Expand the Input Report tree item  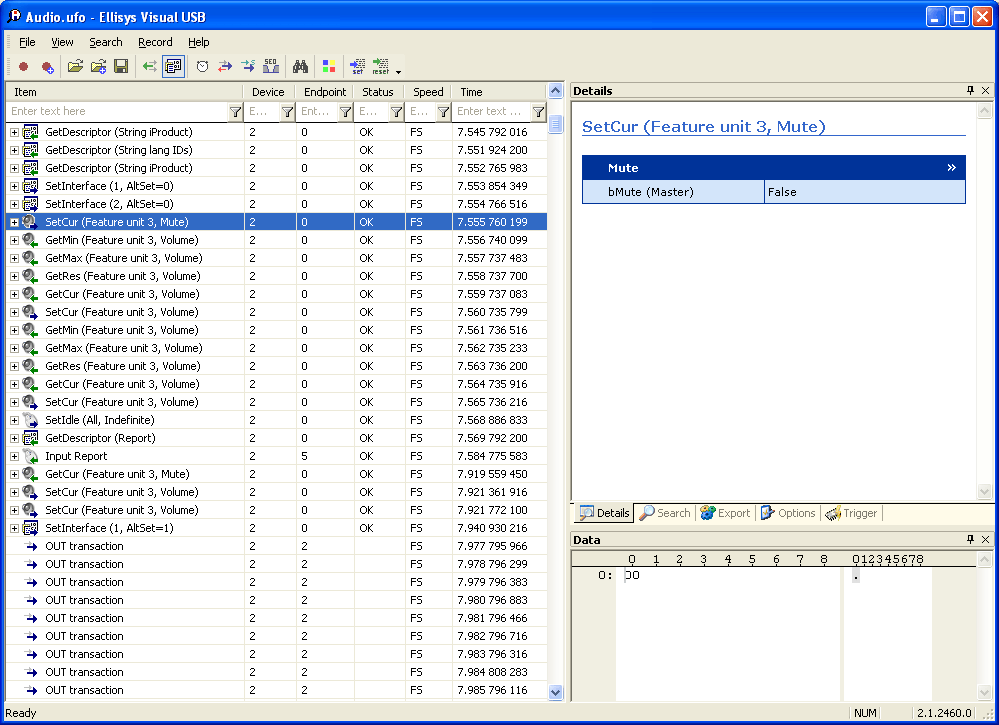point(14,456)
